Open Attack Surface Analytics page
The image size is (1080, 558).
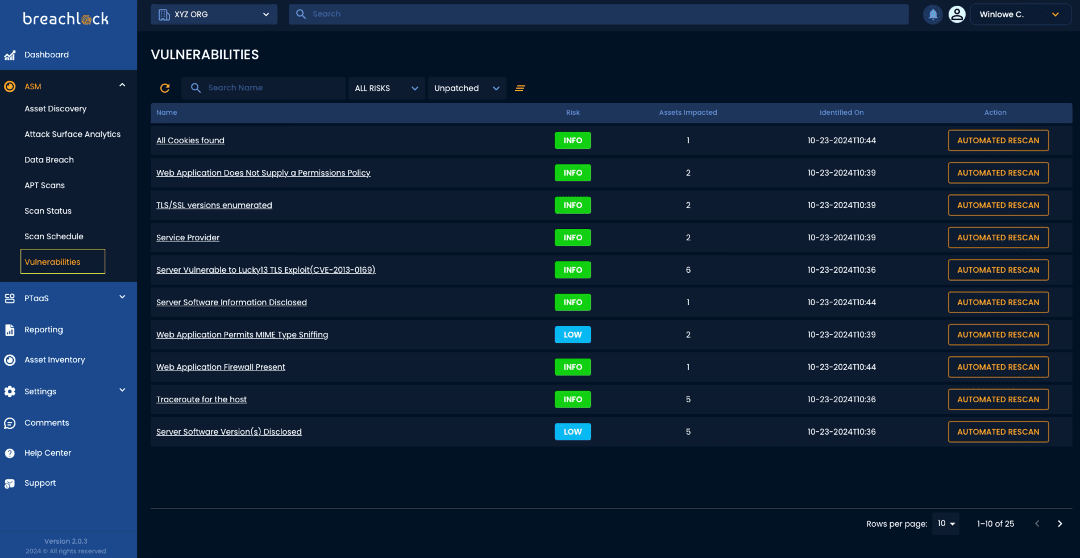click(x=72, y=134)
